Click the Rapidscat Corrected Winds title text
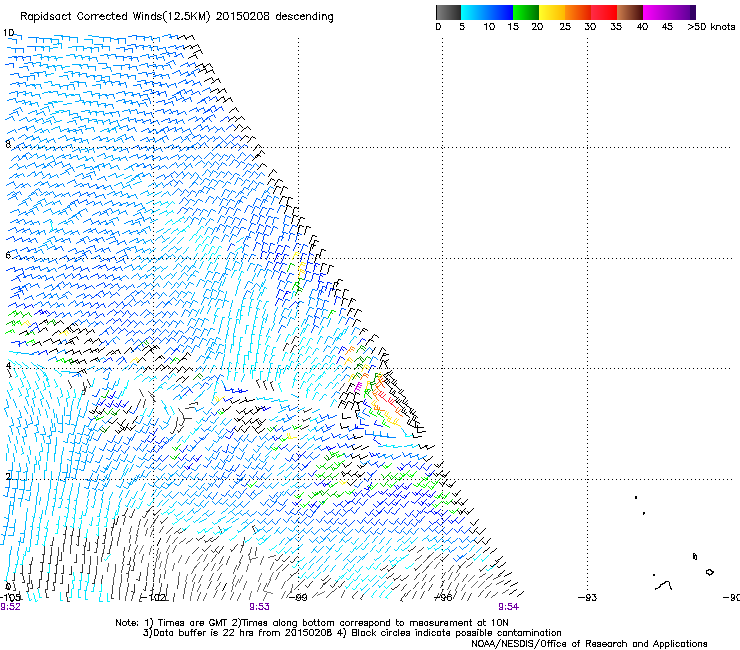740x650 pixels. (177, 17)
